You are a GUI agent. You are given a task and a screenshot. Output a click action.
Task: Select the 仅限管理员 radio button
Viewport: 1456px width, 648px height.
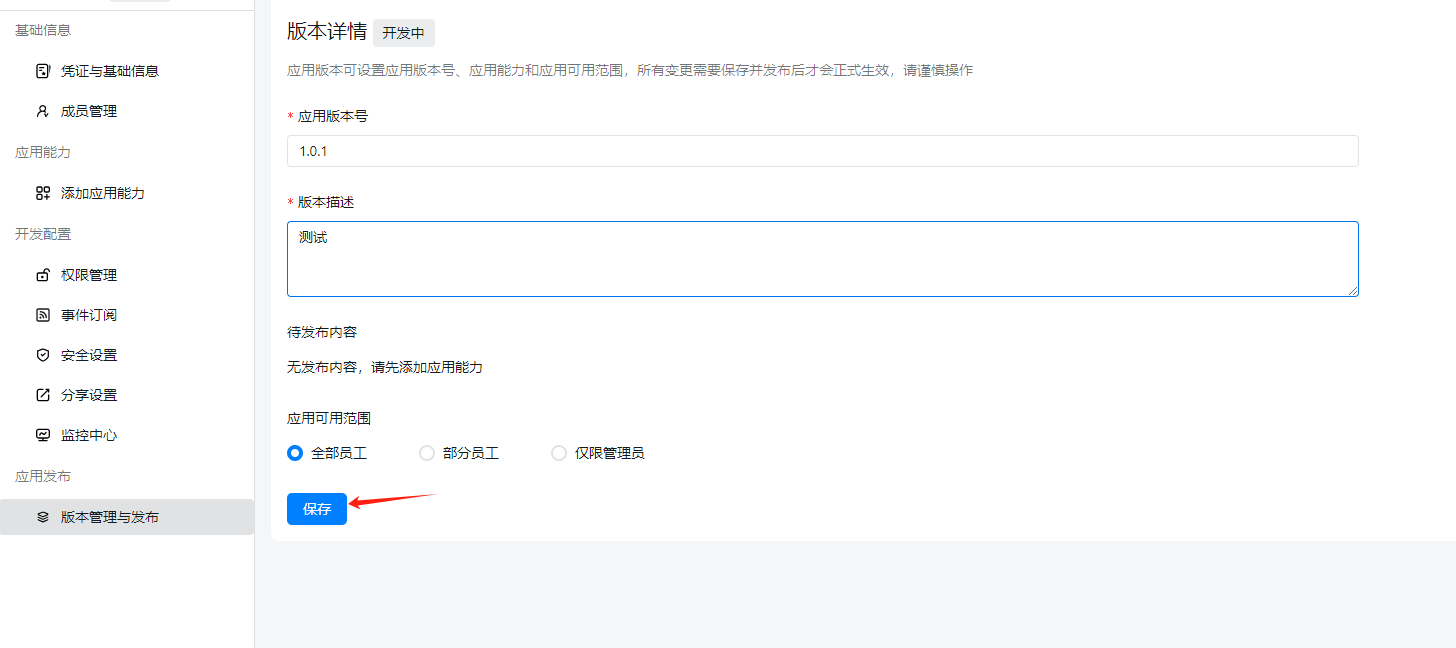tap(559, 453)
